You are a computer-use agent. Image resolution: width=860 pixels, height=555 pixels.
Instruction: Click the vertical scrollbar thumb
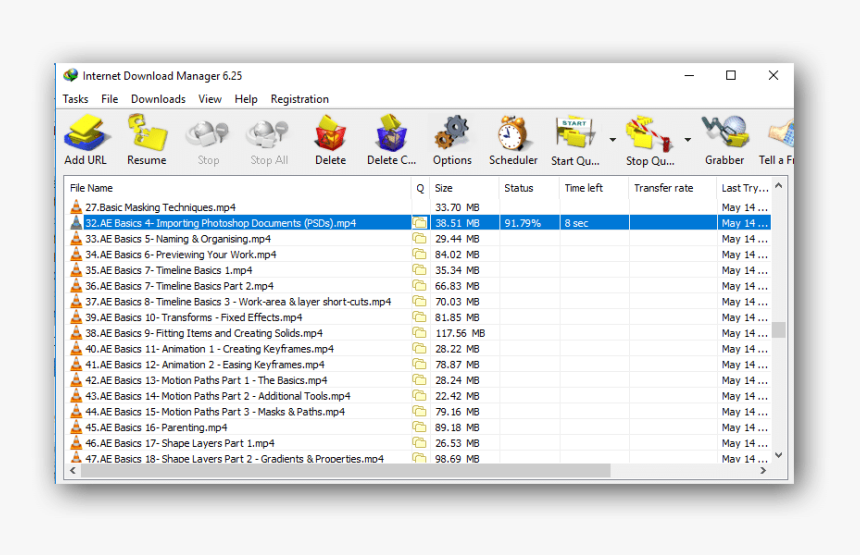[778, 330]
